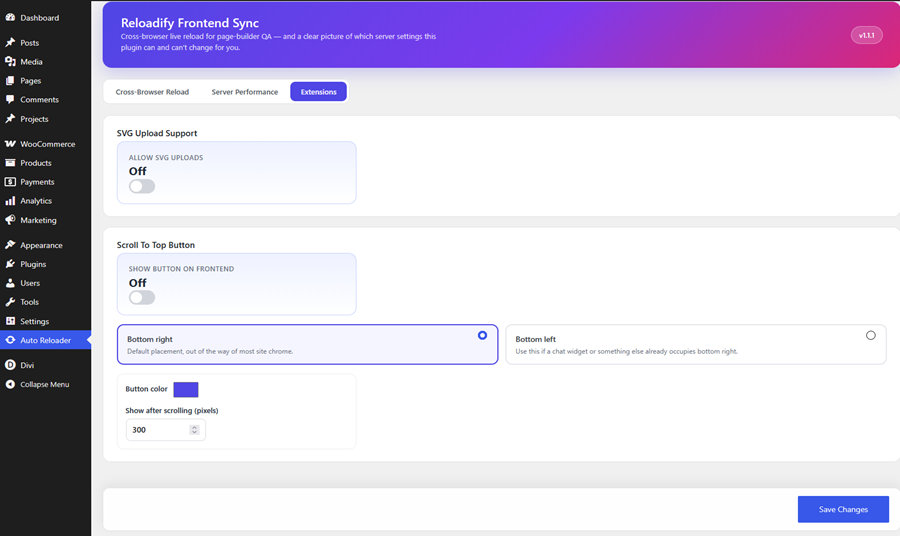Image resolution: width=900 pixels, height=536 pixels.
Task: Click the SHOW BUTTON ON FRONTEND label
Action: click(181, 269)
